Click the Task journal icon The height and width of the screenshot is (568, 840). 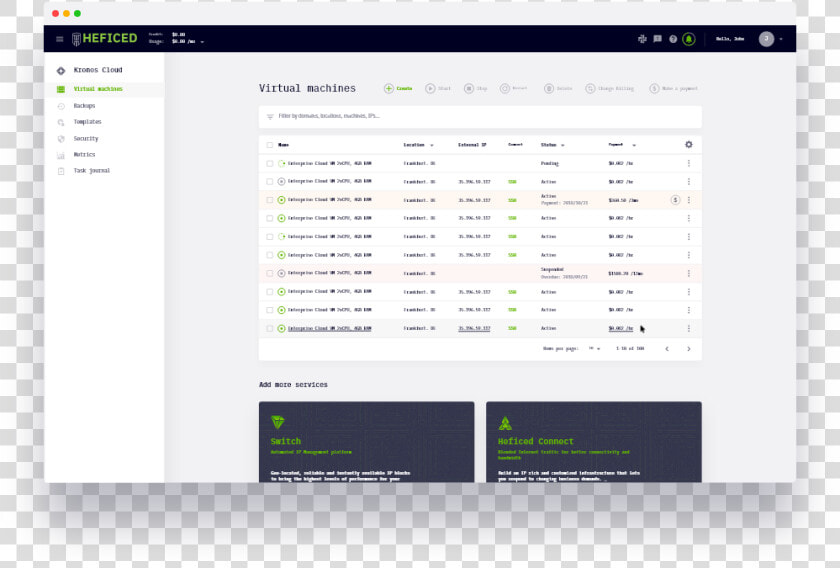(61, 171)
